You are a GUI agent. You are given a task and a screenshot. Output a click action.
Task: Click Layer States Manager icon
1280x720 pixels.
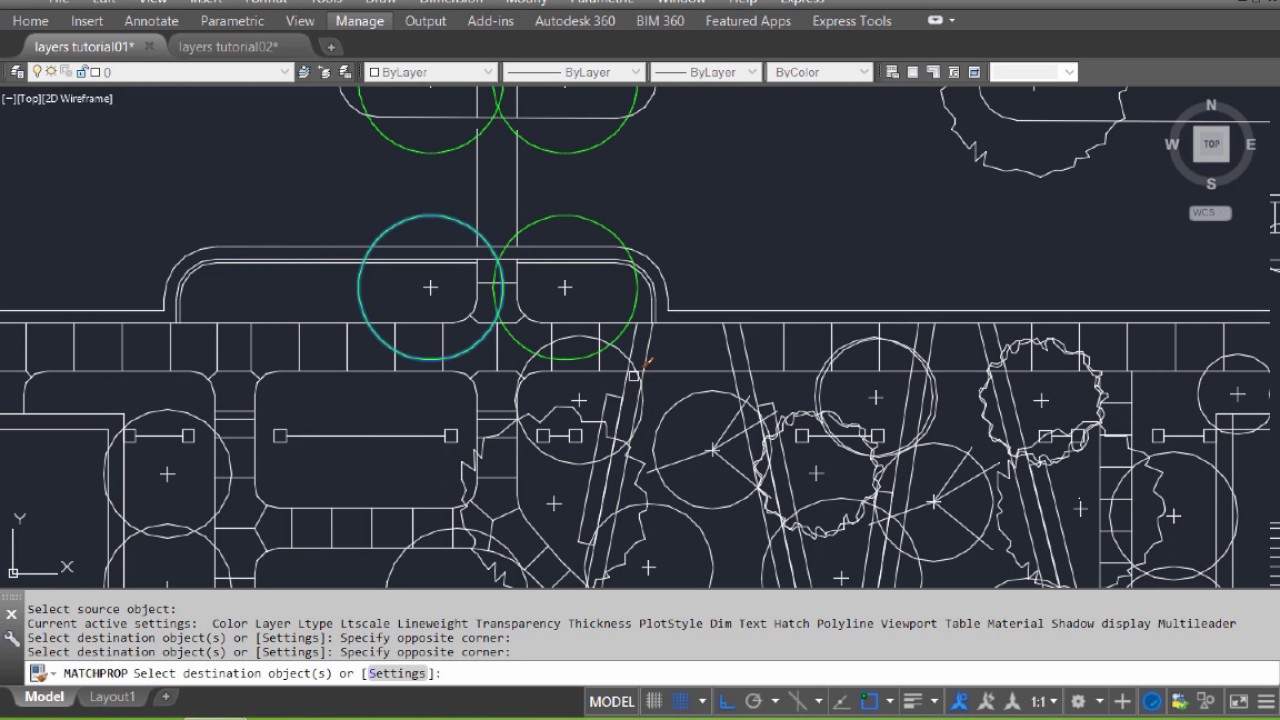pos(345,72)
